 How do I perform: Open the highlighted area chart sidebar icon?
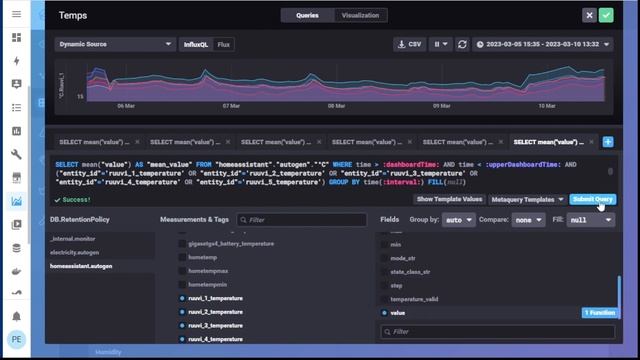click(16, 201)
